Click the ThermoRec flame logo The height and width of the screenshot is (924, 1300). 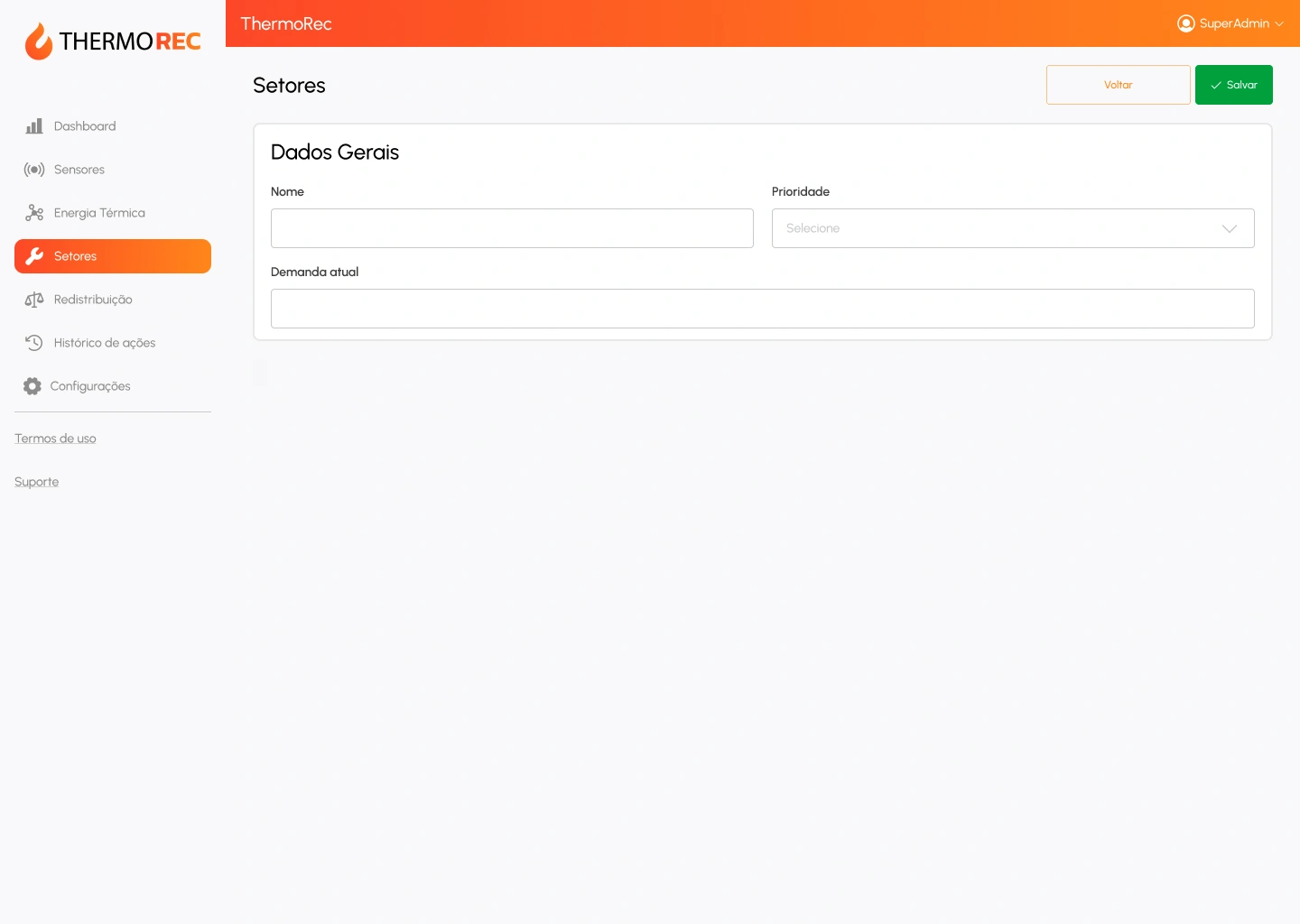coord(39,42)
